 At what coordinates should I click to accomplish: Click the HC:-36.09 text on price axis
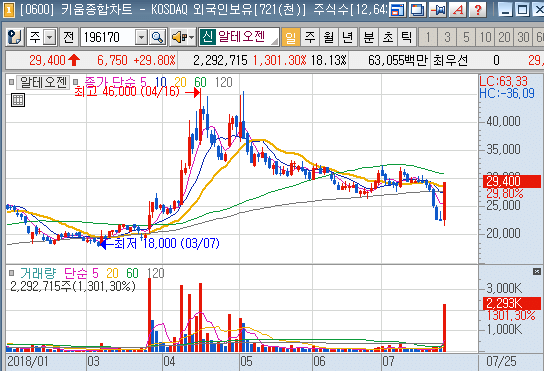[507, 93]
